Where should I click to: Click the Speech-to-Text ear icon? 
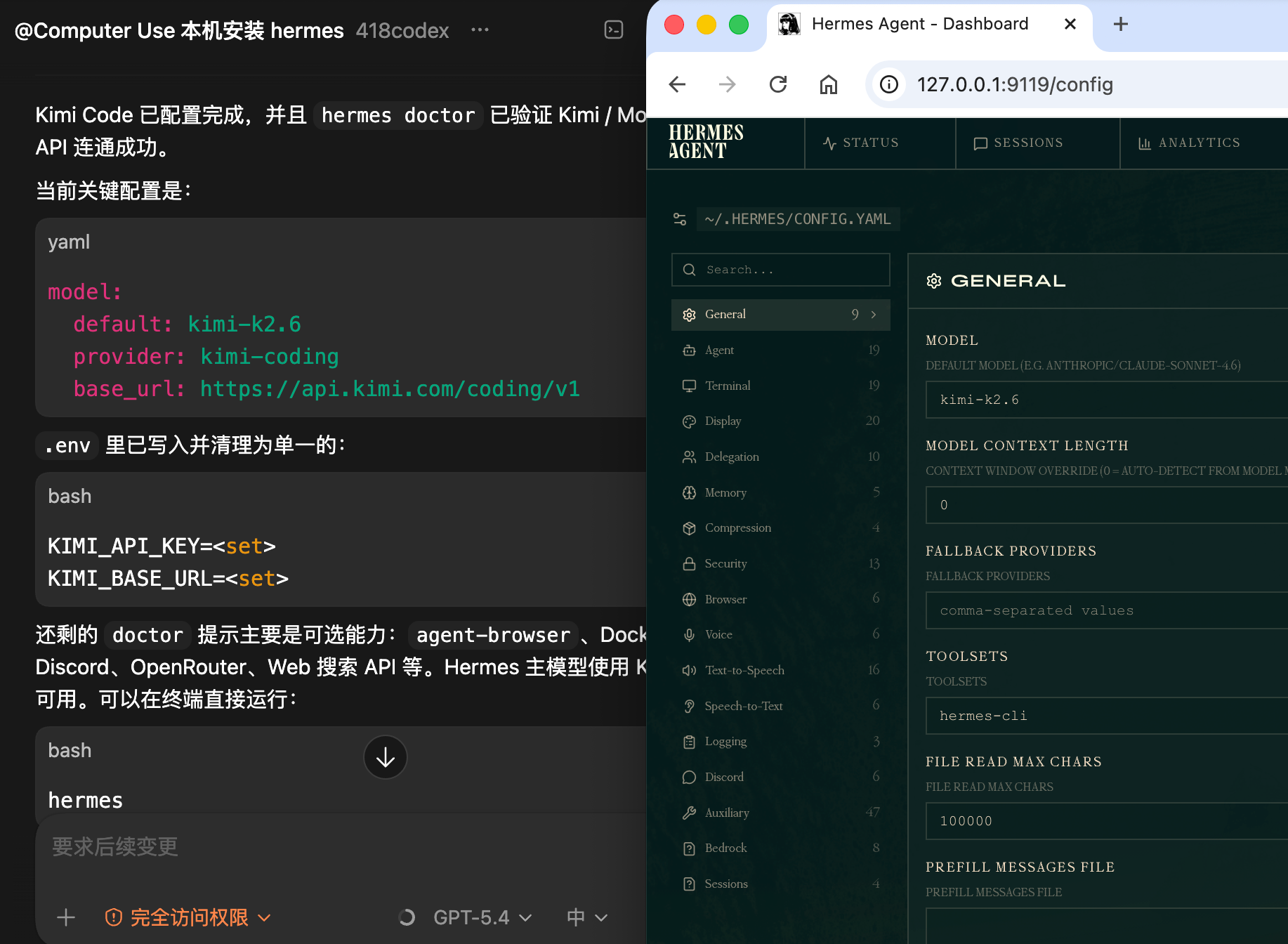[689, 706]
